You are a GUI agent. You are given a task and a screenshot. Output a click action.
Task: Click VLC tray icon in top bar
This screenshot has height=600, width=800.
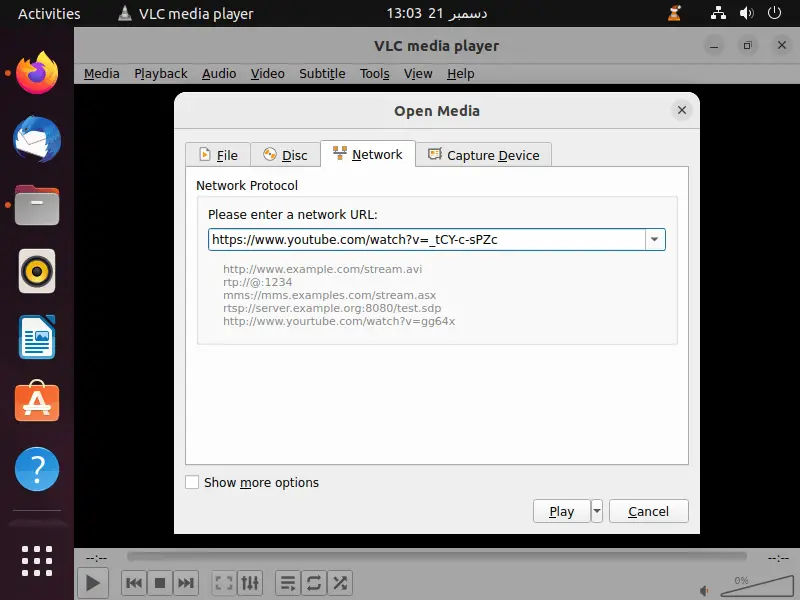coord(674,13)
